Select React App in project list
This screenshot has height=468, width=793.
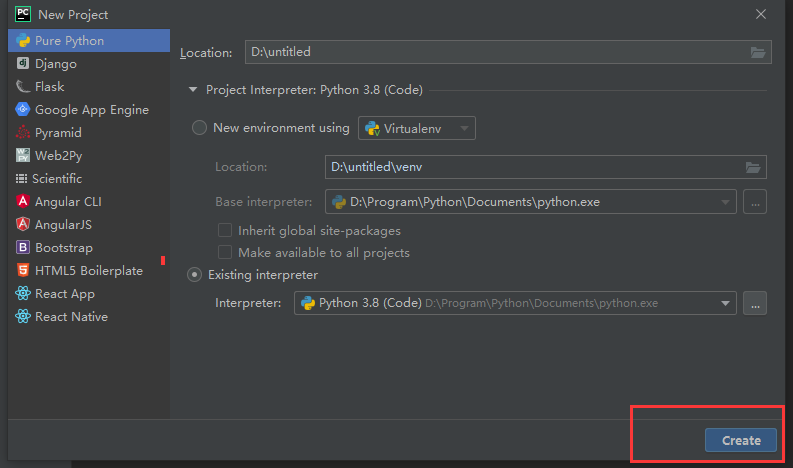coord(89,293)
